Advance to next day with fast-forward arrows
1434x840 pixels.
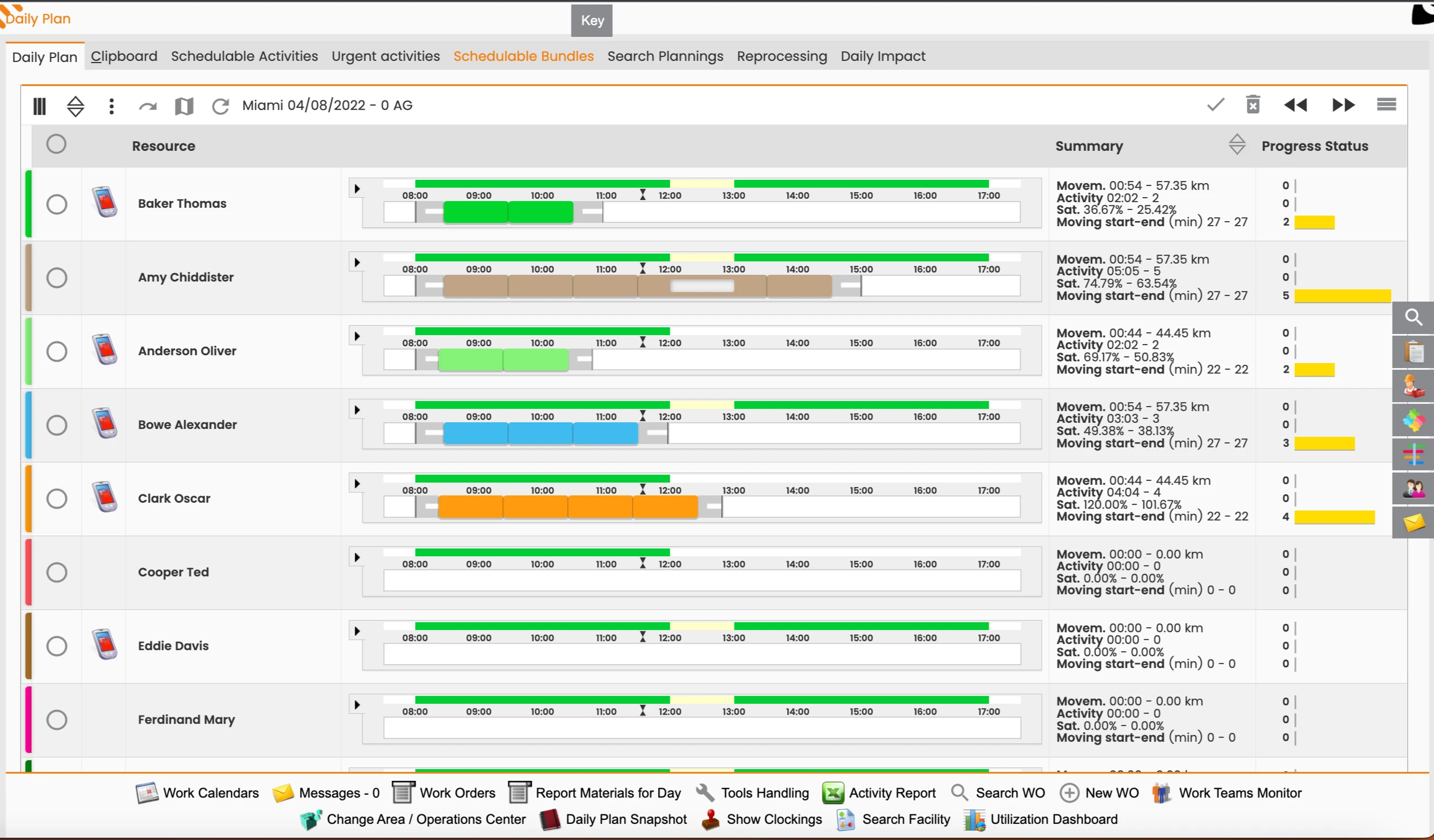coord(1344,104)
